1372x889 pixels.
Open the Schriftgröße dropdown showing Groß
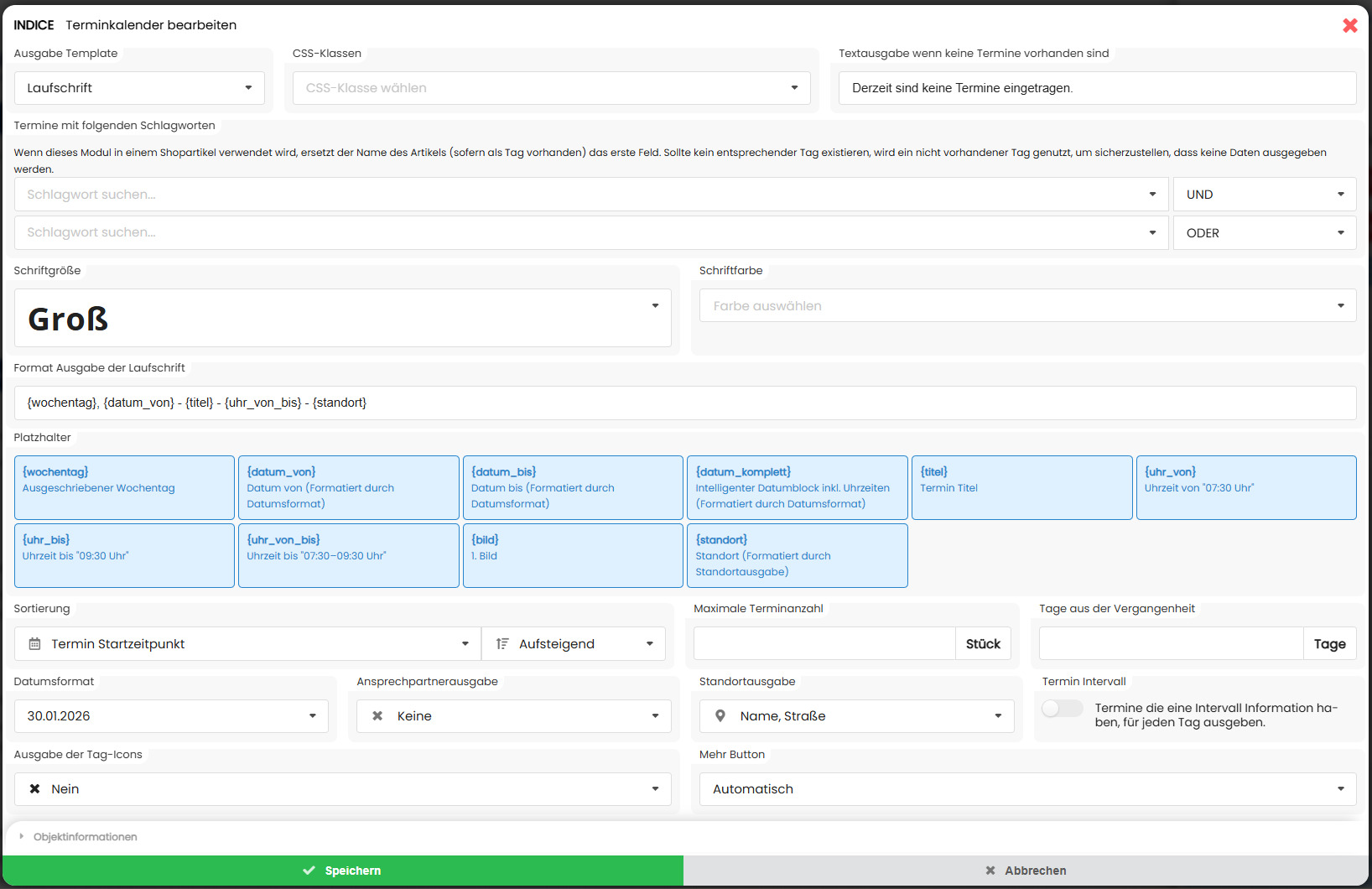342,319
